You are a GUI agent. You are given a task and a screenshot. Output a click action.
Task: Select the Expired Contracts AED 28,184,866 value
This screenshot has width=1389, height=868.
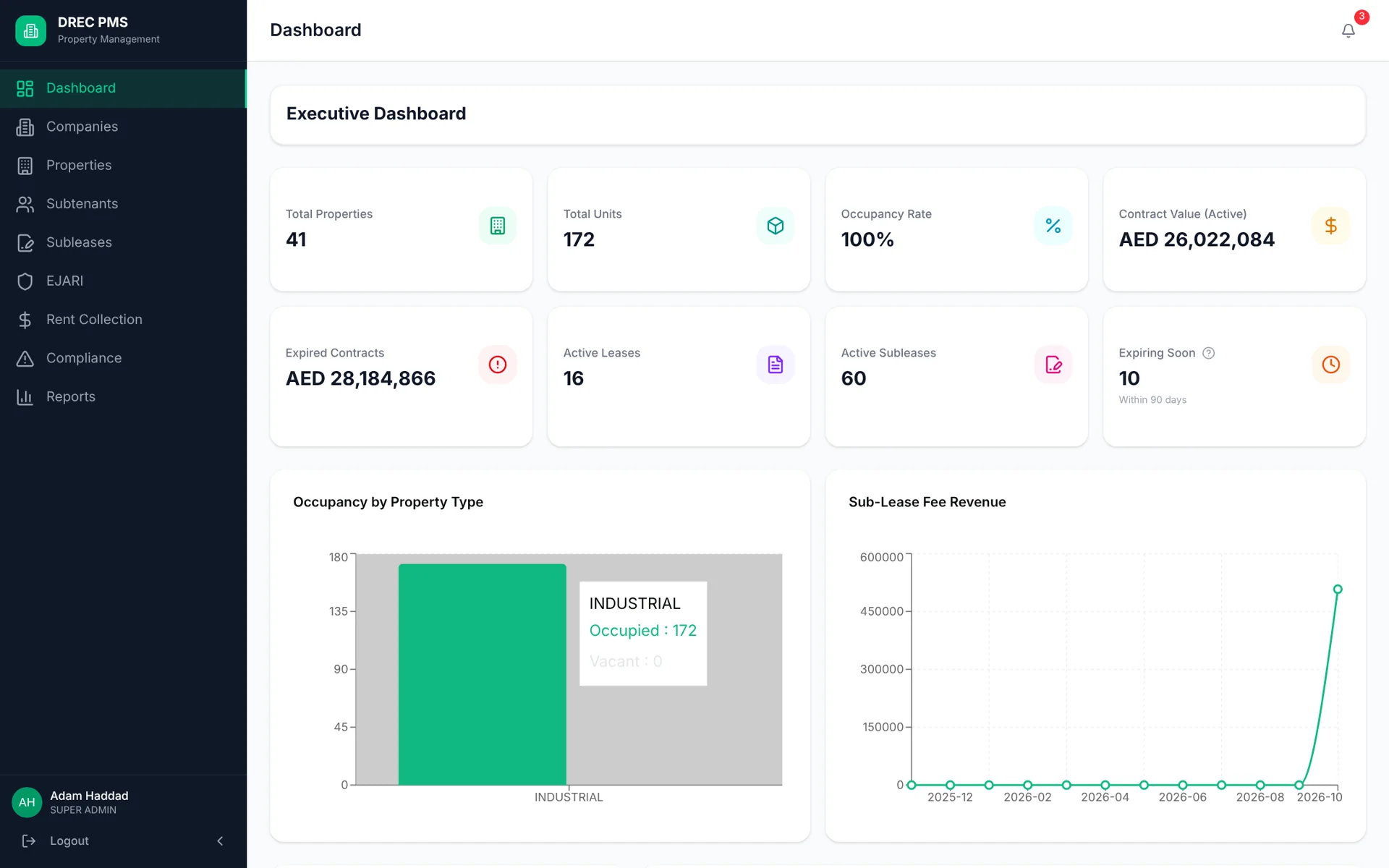pos(360,378)
